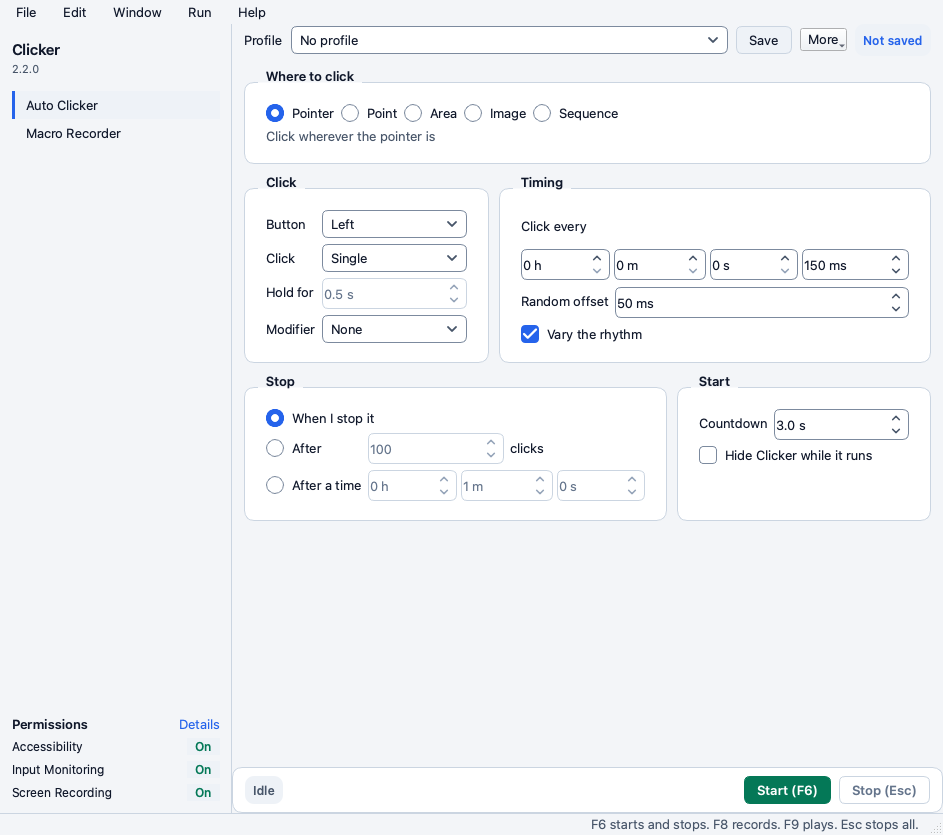Open the Click type dropdown set to Single
The height and width of the screenshot is (835, 943).
pos(394,258)
